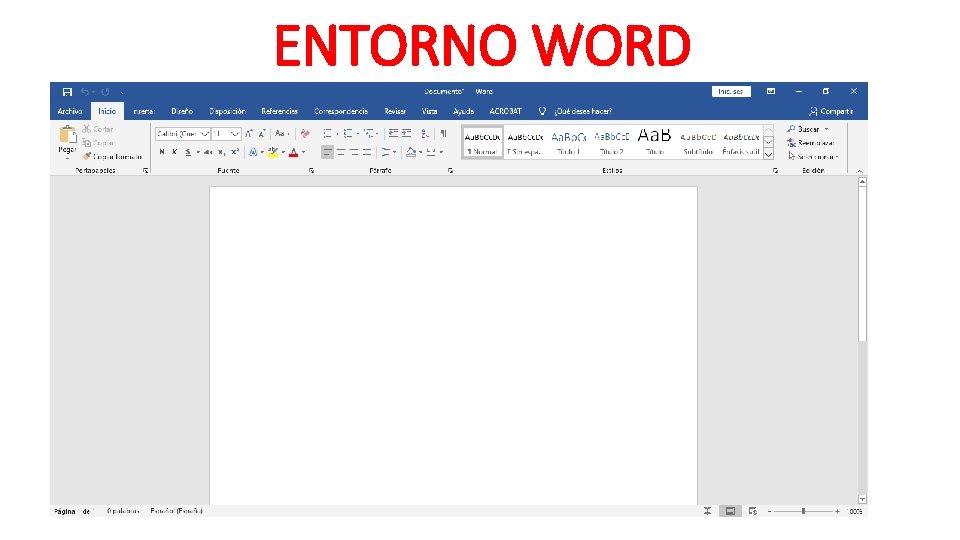The image size is (960, 540).
Task: Apply the Normal style
Action: coord(482,143)
